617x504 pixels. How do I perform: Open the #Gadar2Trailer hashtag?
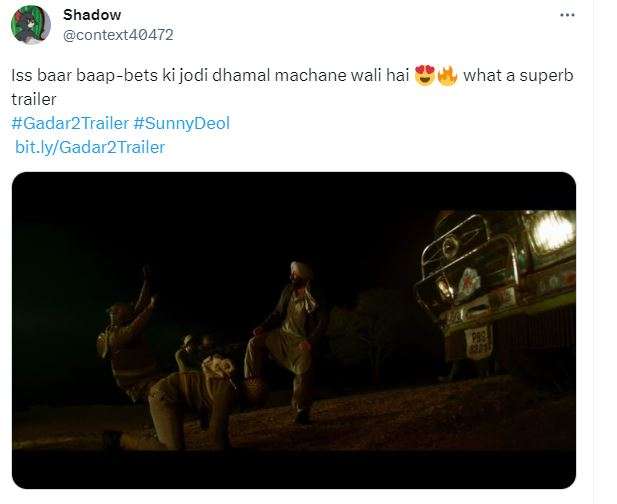(x=70, y=123)
